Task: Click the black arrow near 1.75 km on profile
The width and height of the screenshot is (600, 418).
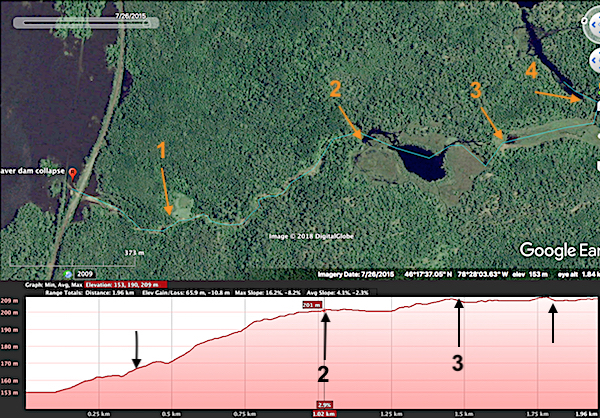Action: click(x=552, y=322)
